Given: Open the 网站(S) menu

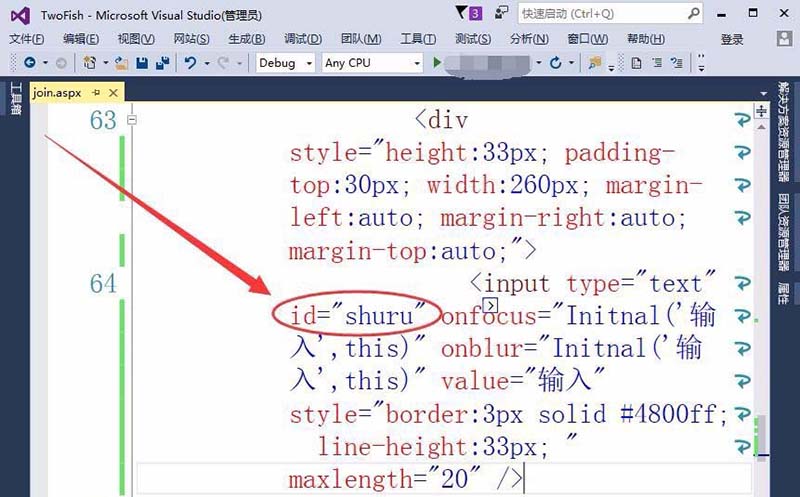Looking at the screenshot, I should tap(191, 39).
